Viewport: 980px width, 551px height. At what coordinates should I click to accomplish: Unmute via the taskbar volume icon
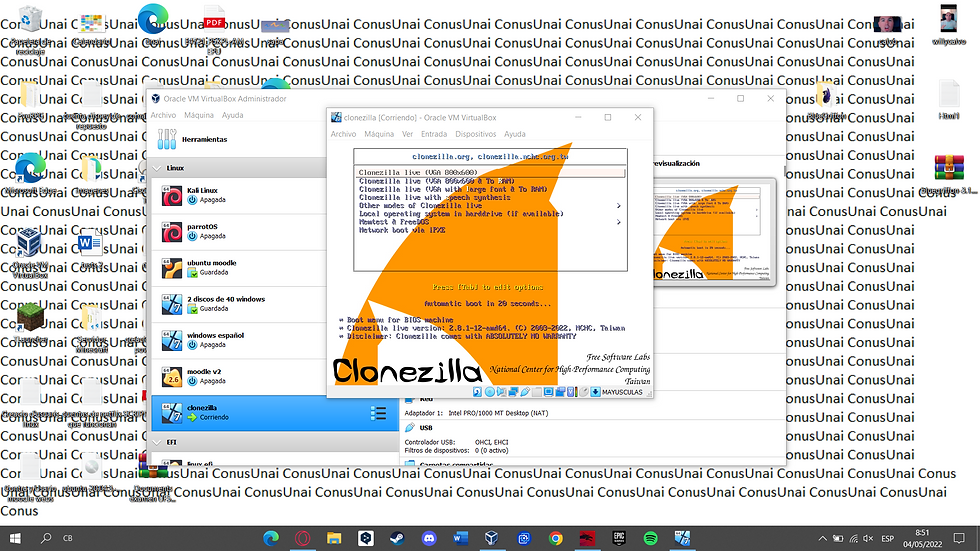click(868, 538)
